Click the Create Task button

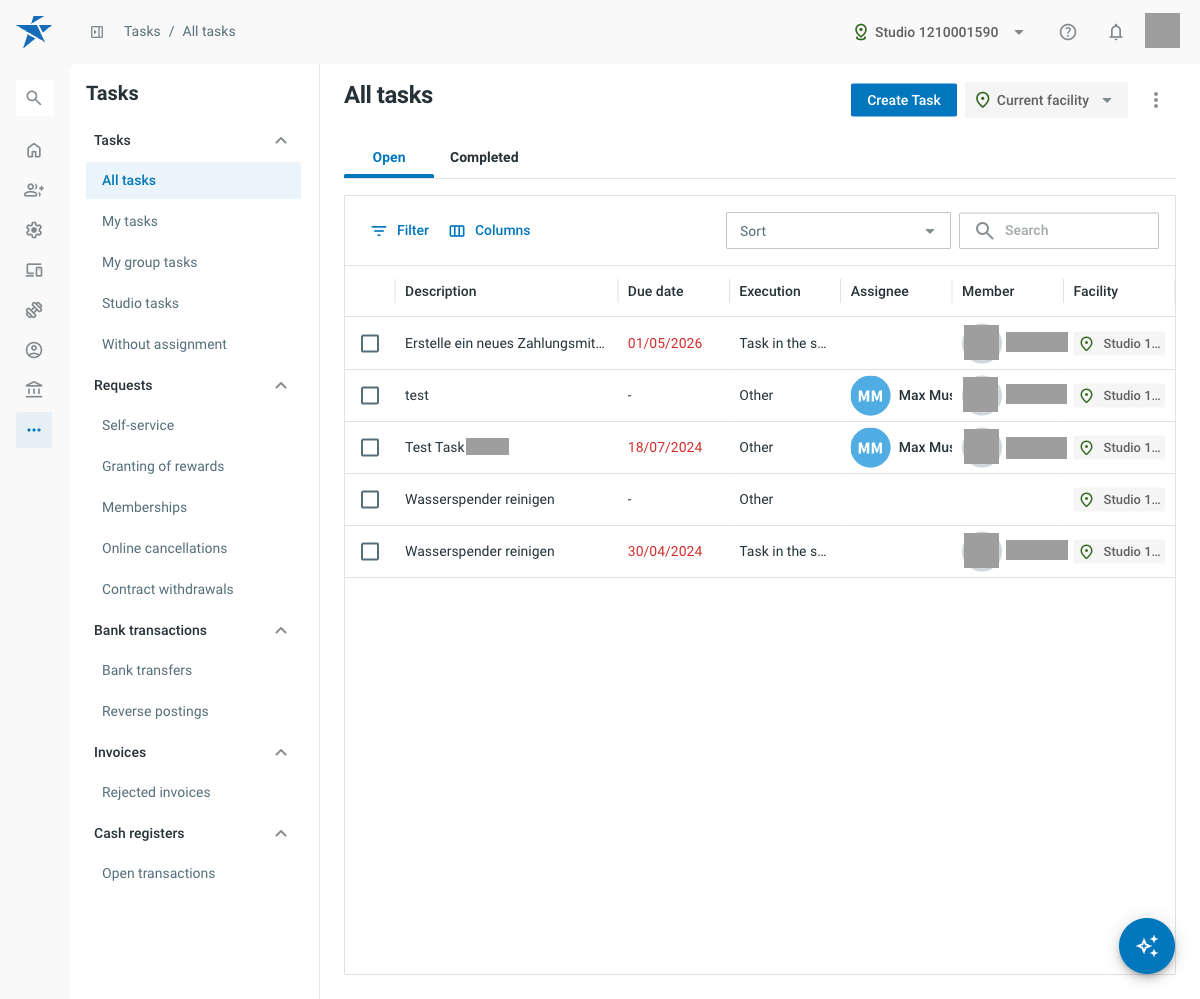(x=904, y=100)
